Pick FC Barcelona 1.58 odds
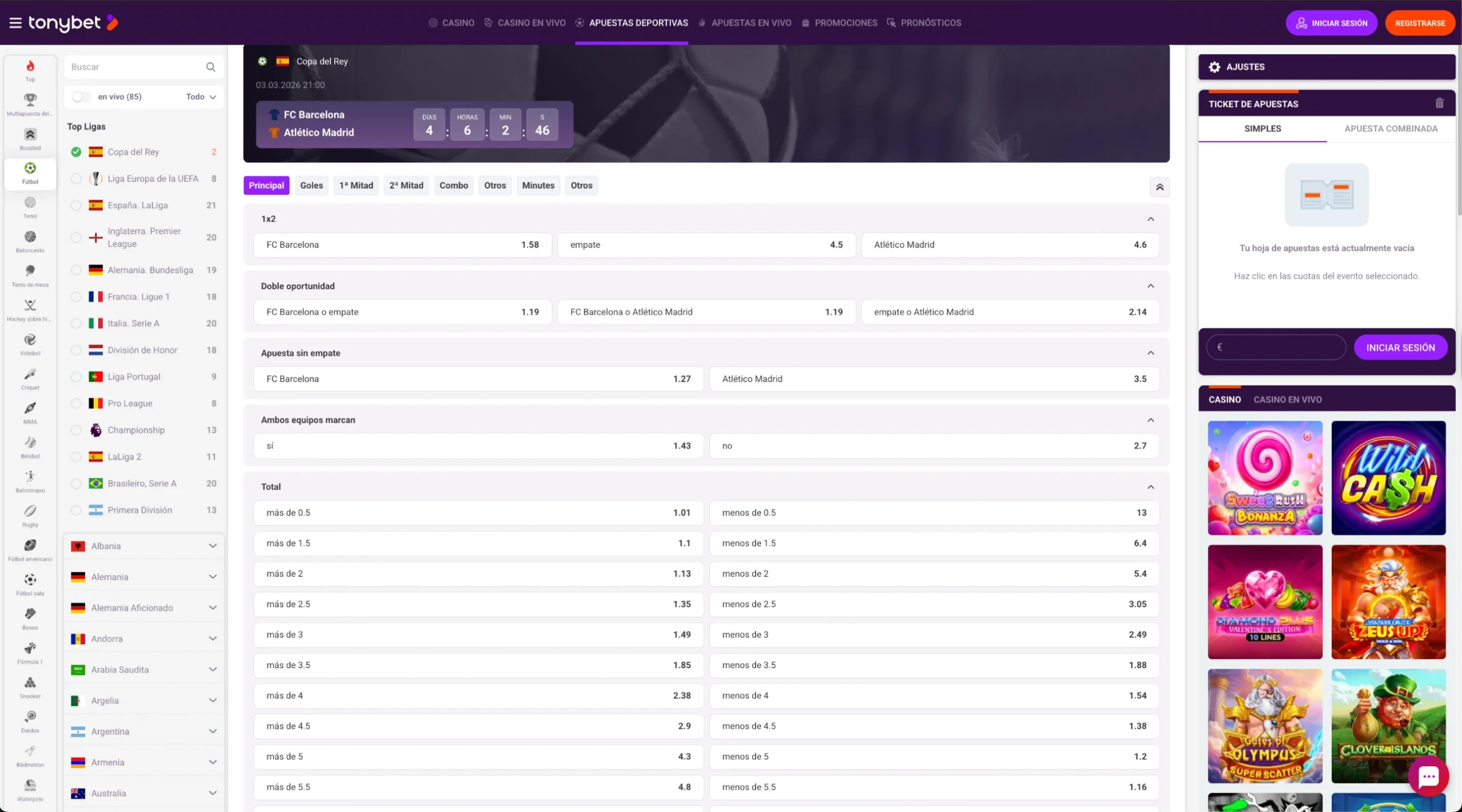 pyautogui.click(x=402, y=244)
